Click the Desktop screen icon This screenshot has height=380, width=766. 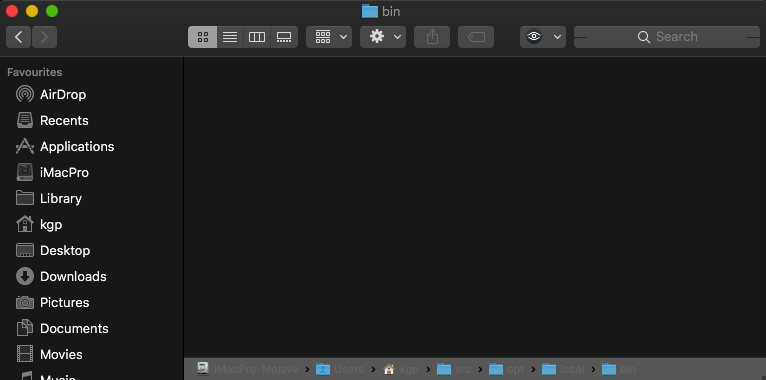point(25,250)
